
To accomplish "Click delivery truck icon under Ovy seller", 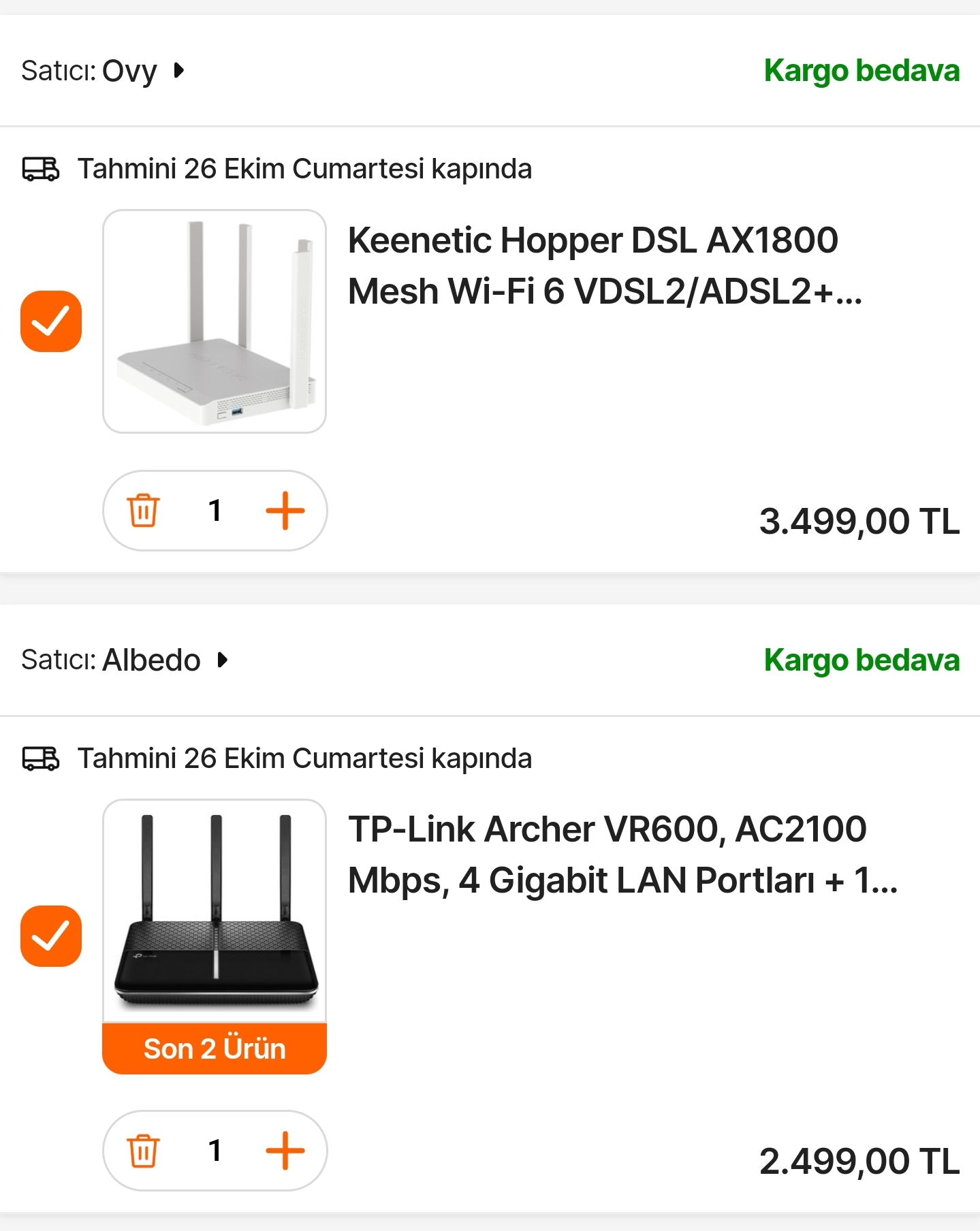I will [x=41, y=169].
